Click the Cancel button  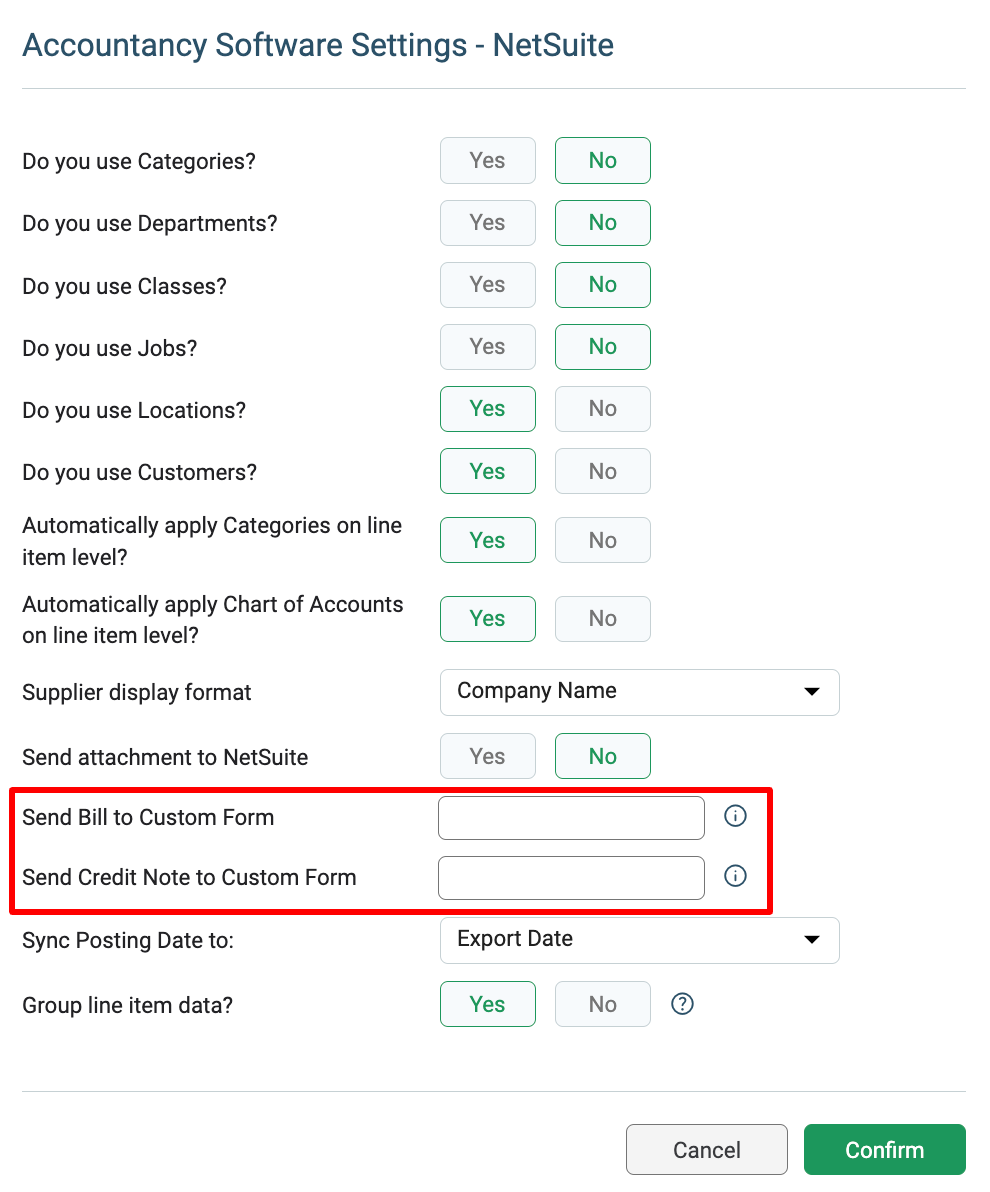pos(706,1149)
